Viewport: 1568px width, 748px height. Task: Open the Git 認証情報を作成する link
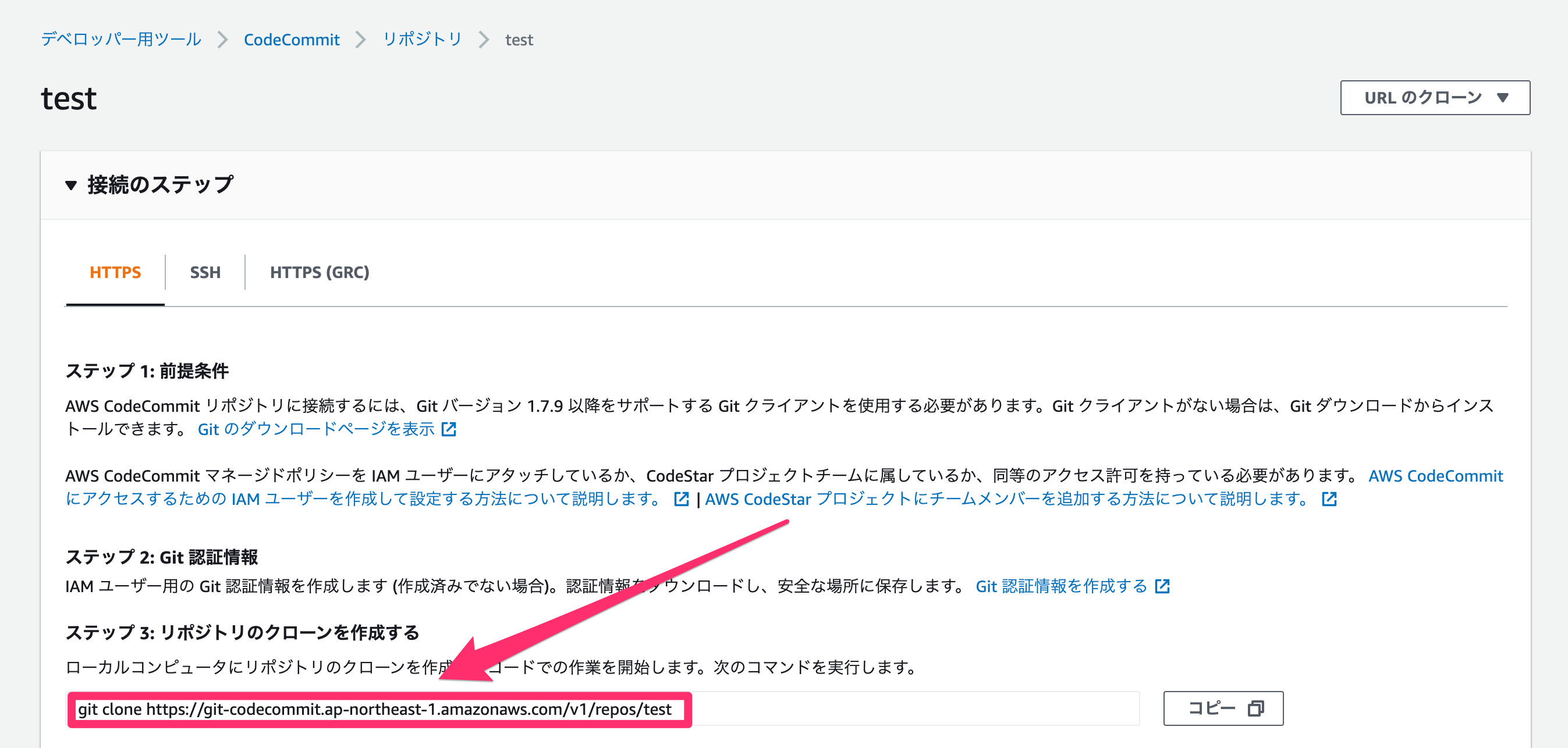1061,586
